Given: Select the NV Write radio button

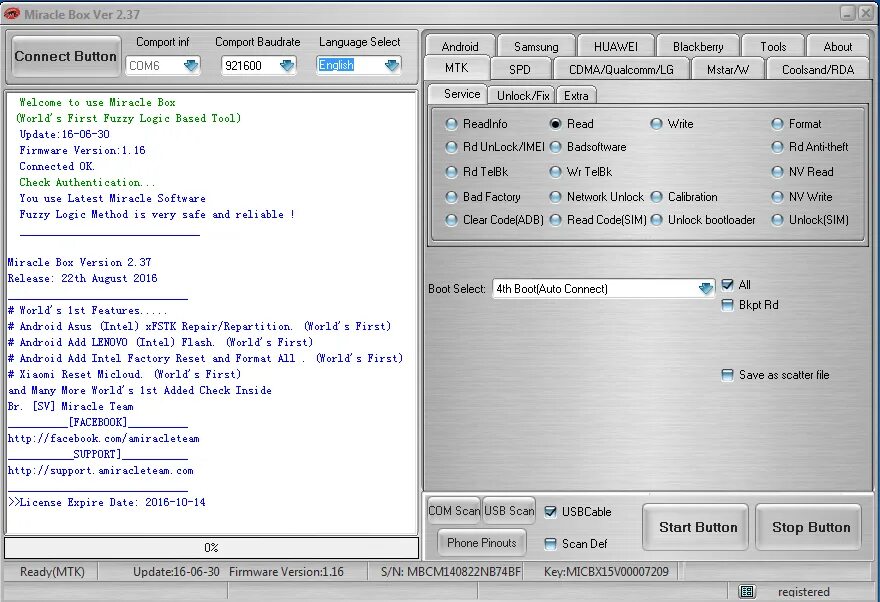Looking at the screenshot, I should pyautogui.click(x=802, y=197).
